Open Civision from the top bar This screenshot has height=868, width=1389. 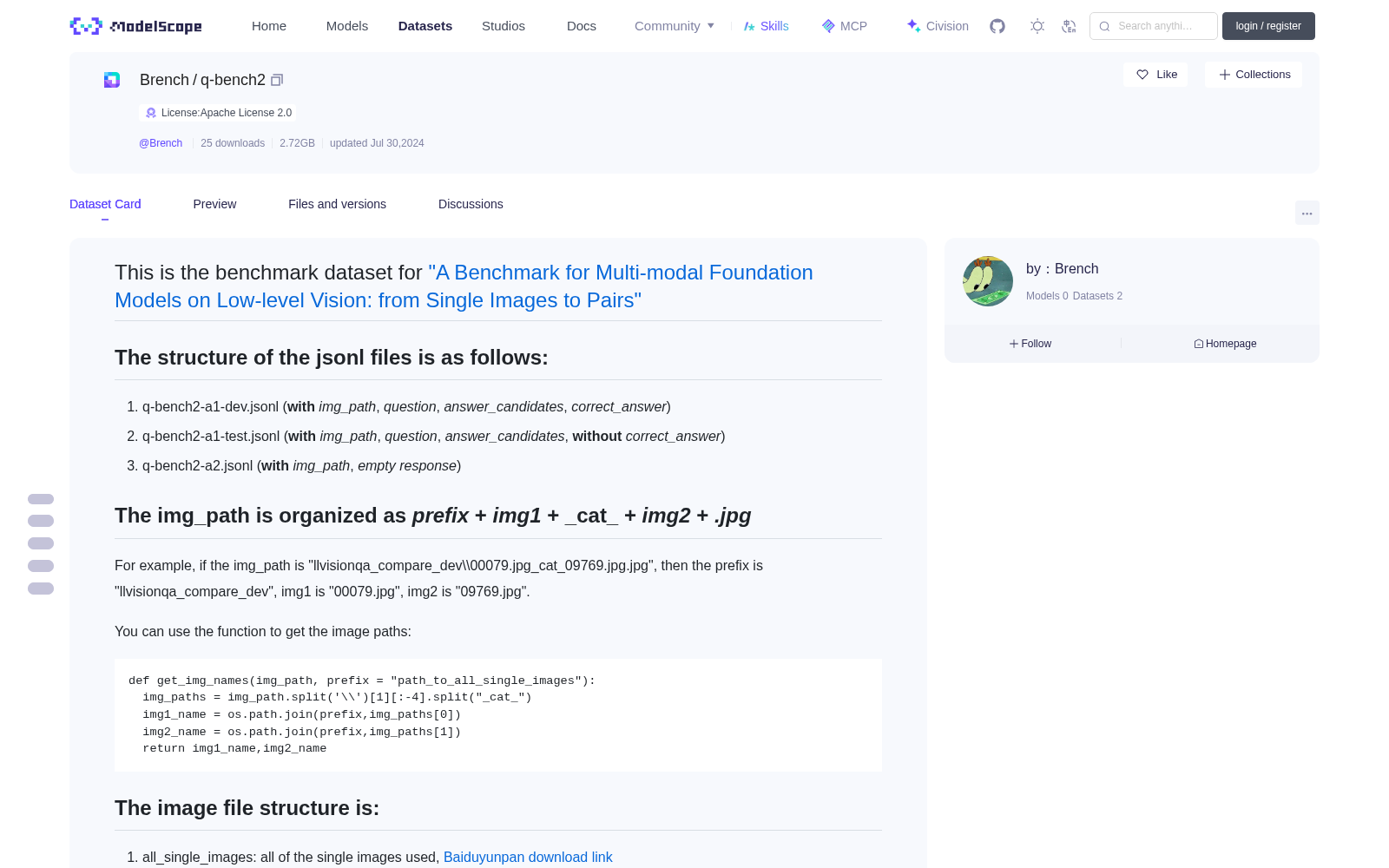[938, 26]
